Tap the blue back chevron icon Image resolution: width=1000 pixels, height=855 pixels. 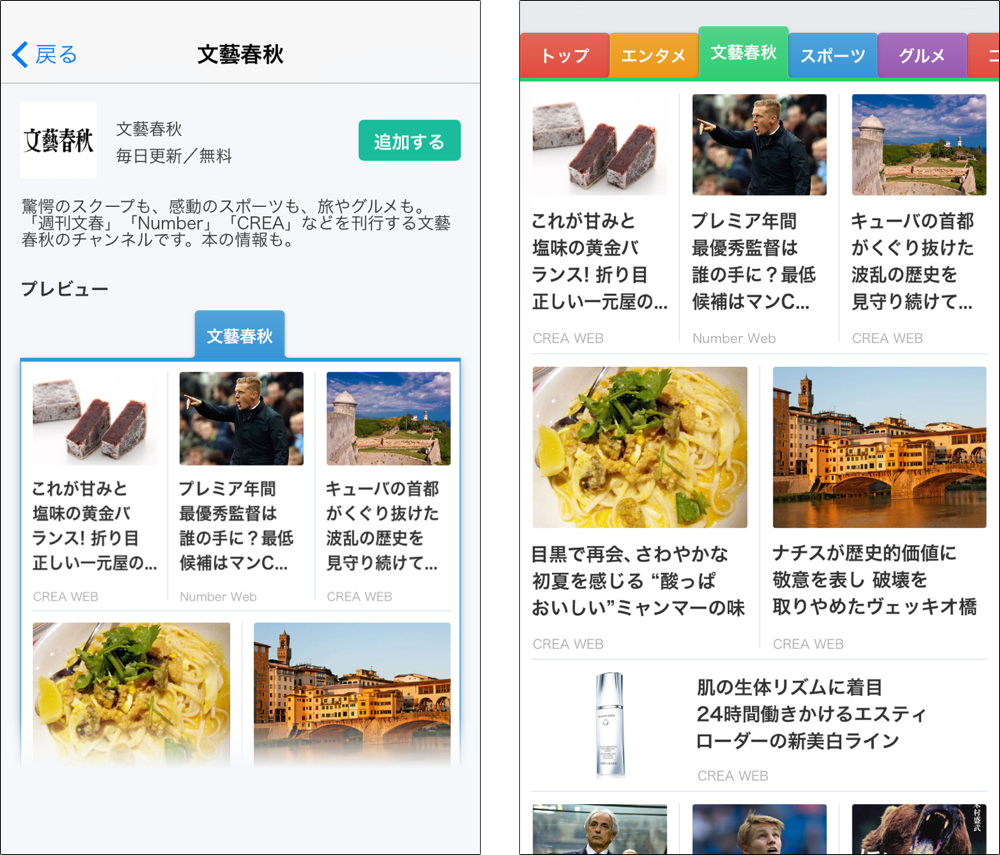click(20, 55)
